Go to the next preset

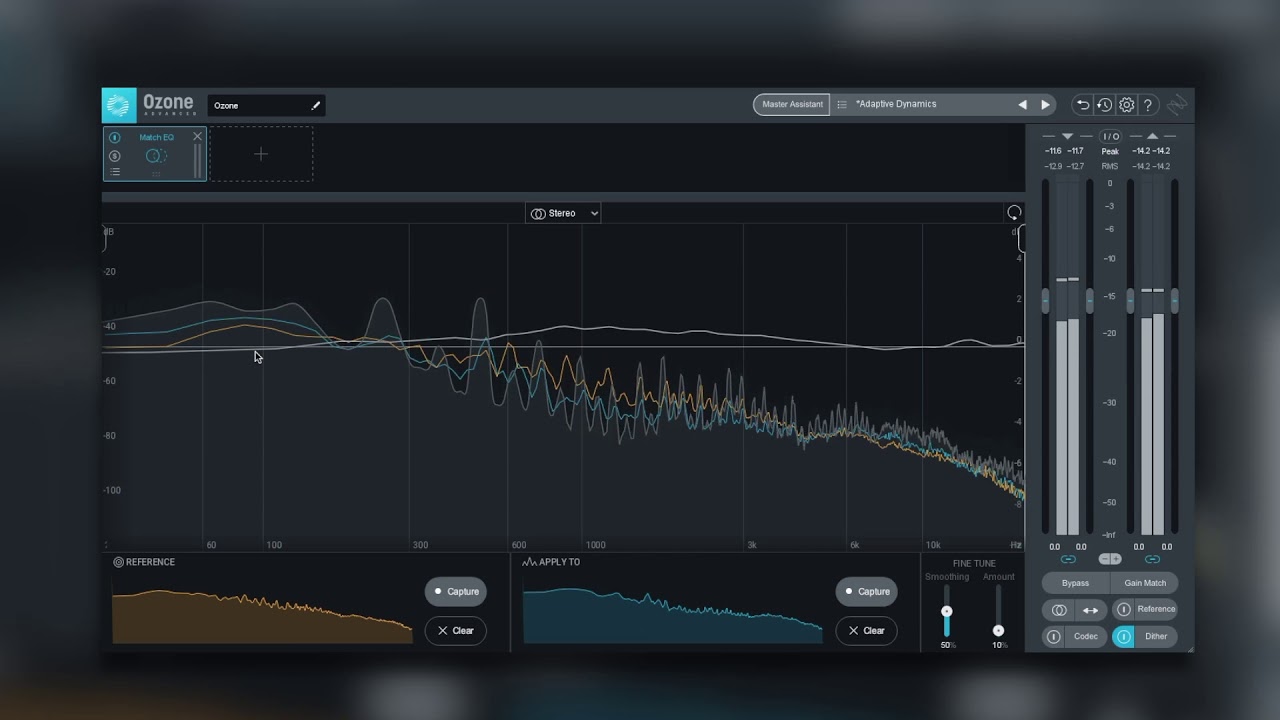point(1046,104)
